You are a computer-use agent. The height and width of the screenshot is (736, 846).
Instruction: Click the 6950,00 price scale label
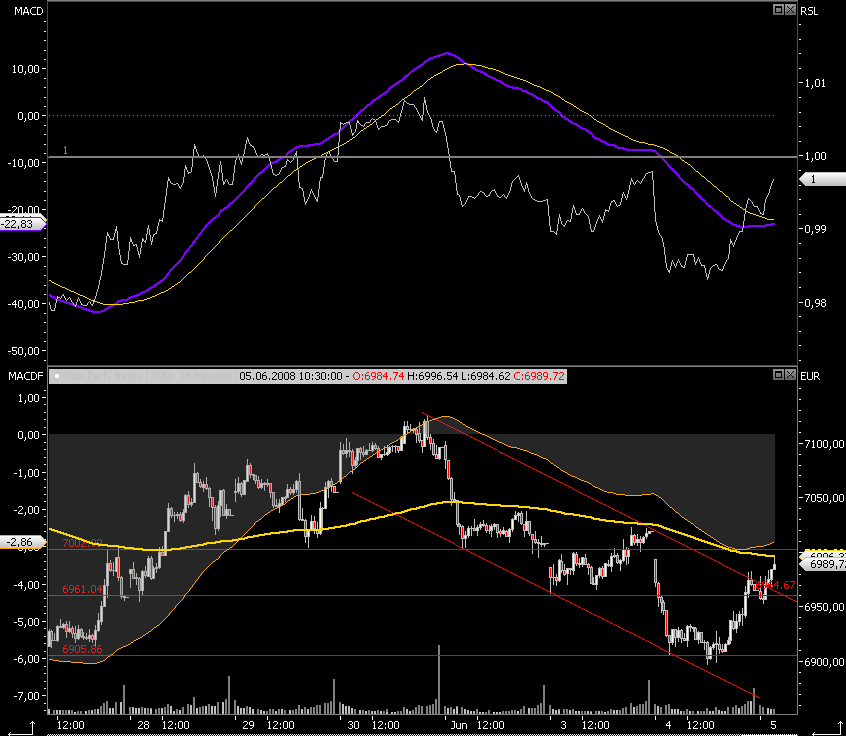click(824, 607)
